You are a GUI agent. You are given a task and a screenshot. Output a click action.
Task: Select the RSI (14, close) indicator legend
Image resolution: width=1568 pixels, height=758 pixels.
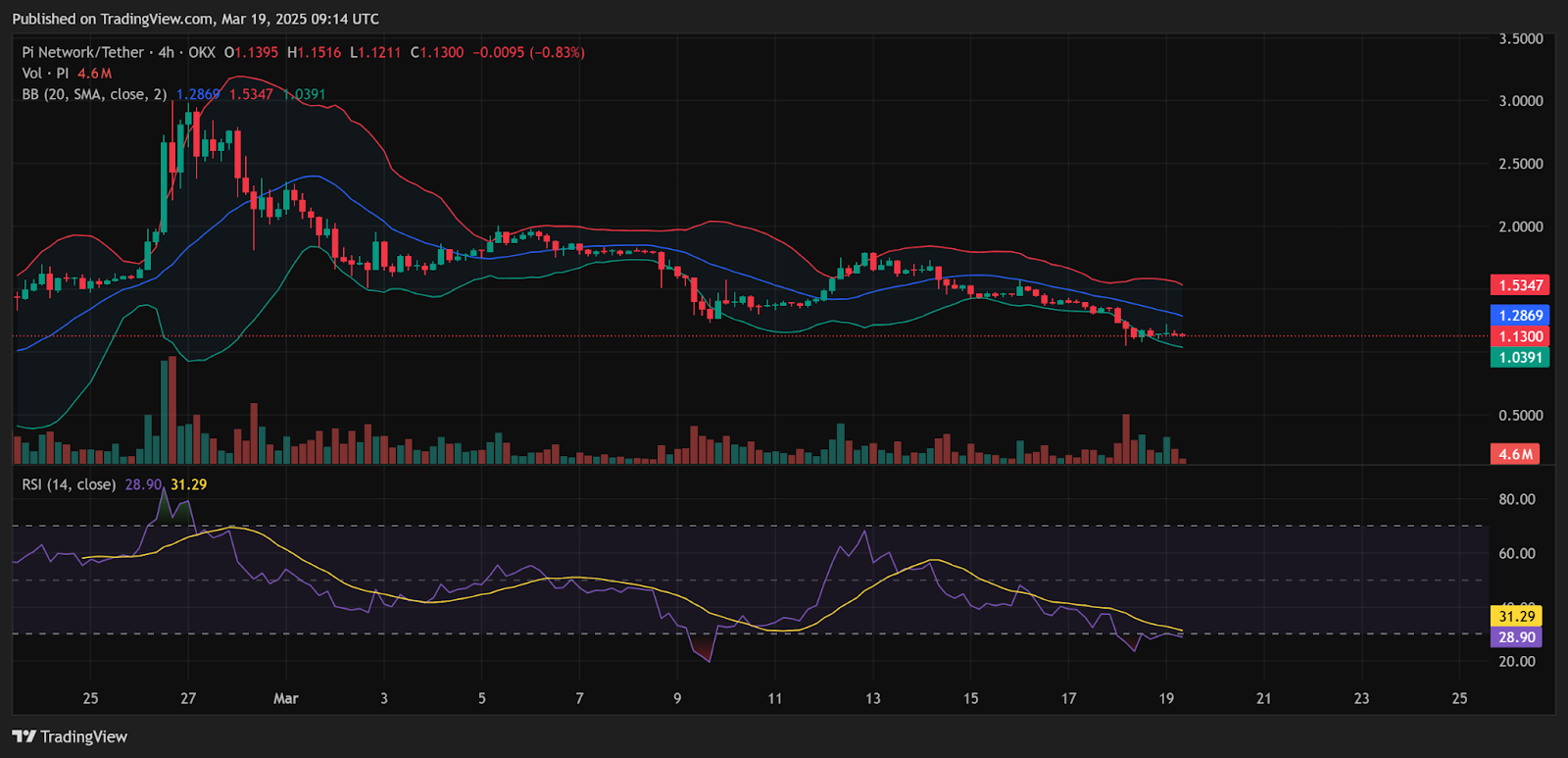point(69,484)
